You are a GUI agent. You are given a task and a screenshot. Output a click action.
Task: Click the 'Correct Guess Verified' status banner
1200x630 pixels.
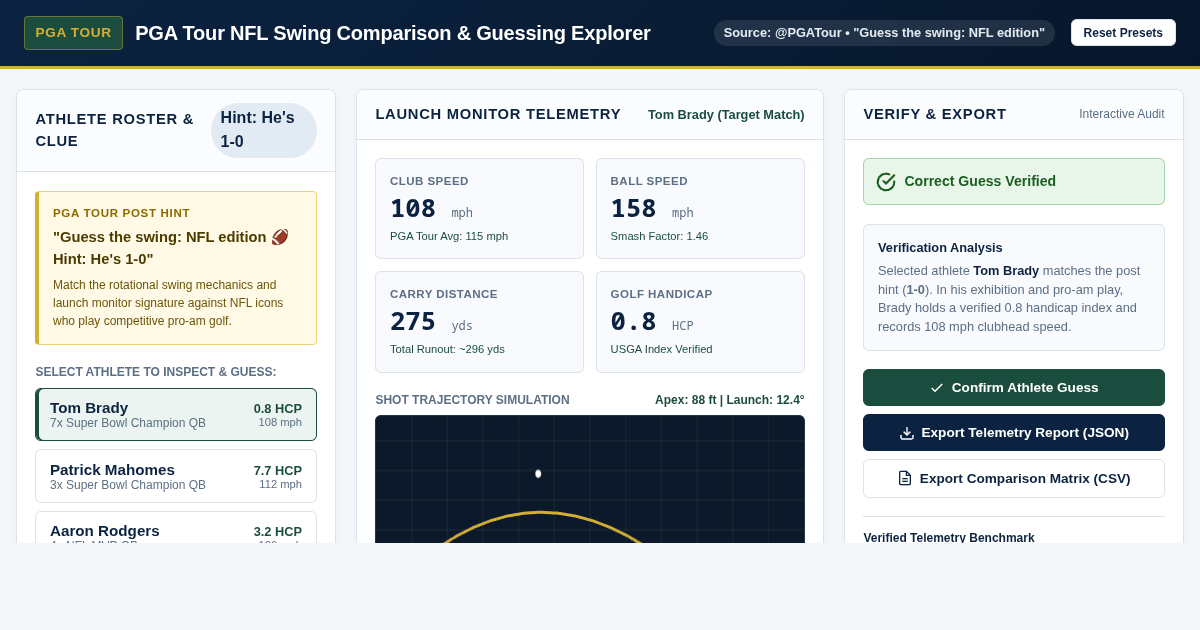[x=1014, y=182]
